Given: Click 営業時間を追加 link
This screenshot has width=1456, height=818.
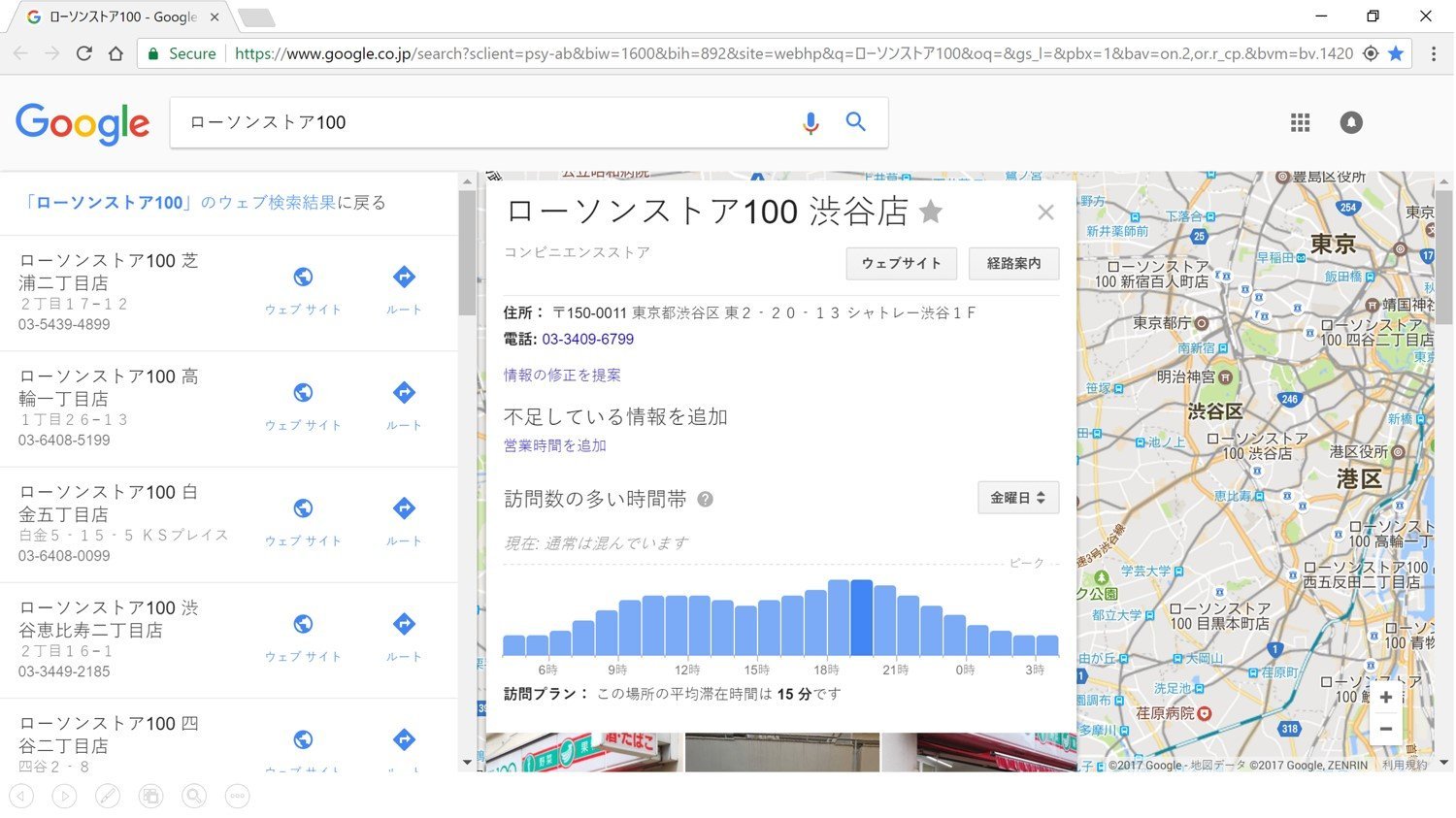Looking at the screenshot, I should pos(554,445).
